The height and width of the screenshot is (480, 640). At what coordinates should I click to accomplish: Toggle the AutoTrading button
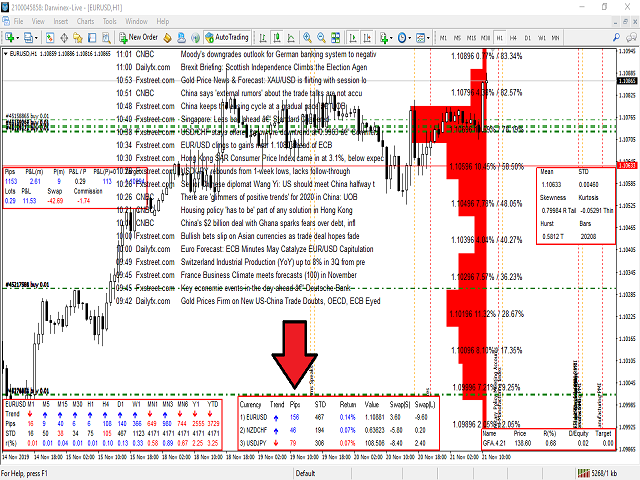click(227, 38)
